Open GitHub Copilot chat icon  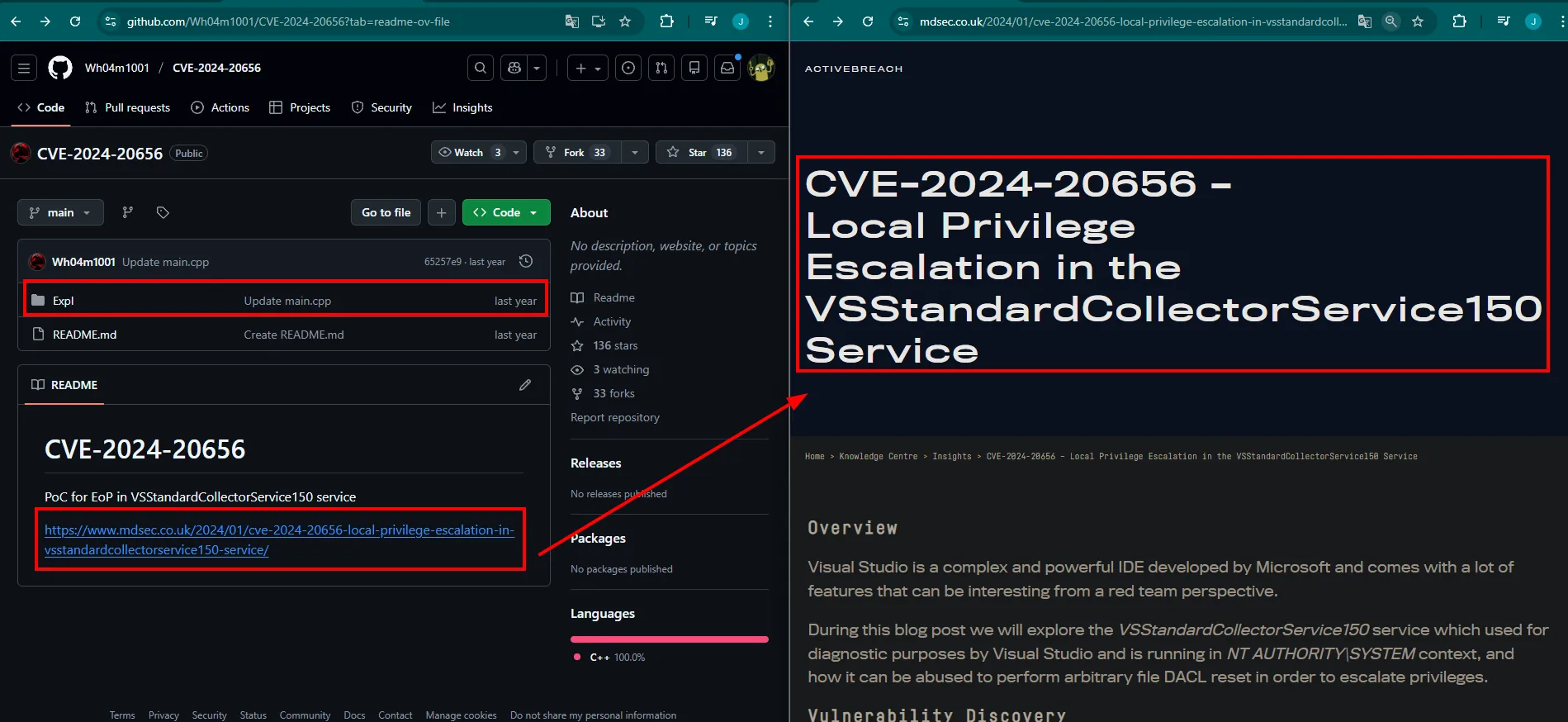(x=514, y=68)
